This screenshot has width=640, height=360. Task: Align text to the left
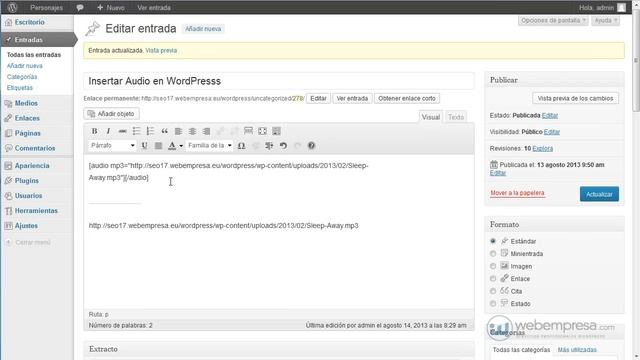click(x=178, y=131)
